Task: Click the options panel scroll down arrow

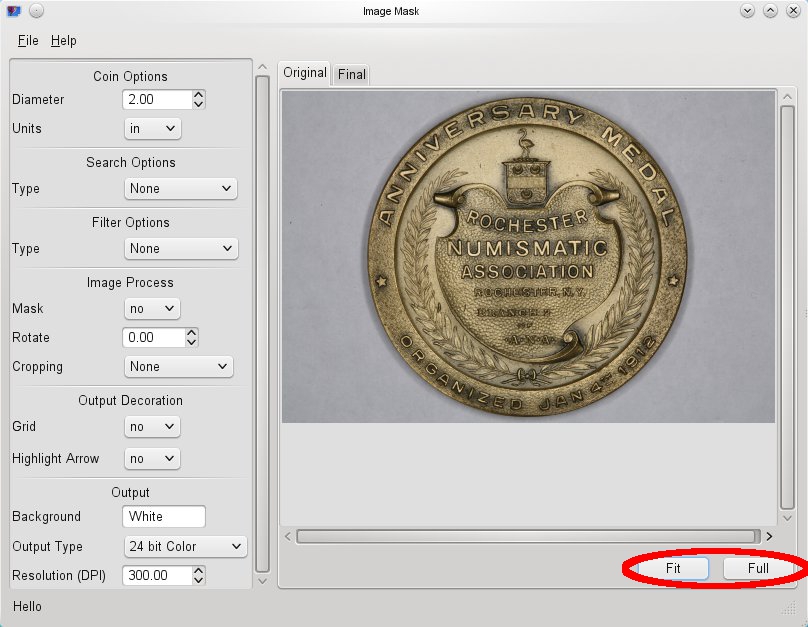Action: [x=262, y=581]
